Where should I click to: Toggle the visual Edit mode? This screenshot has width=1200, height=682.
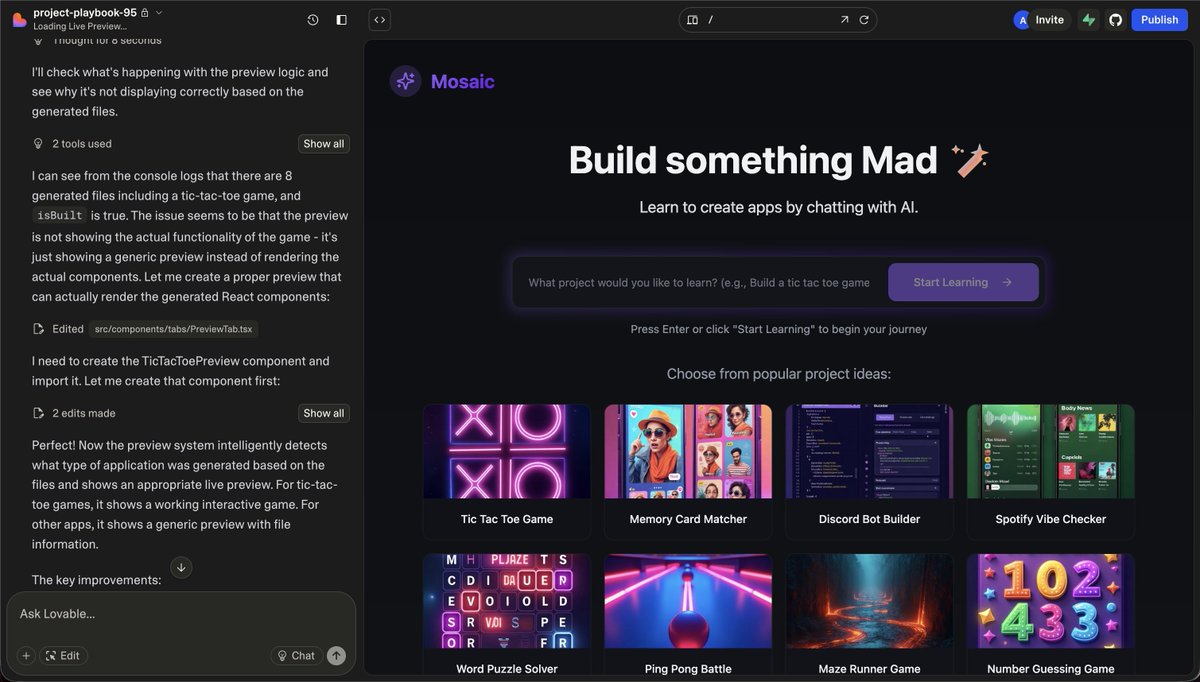(63, 656)
